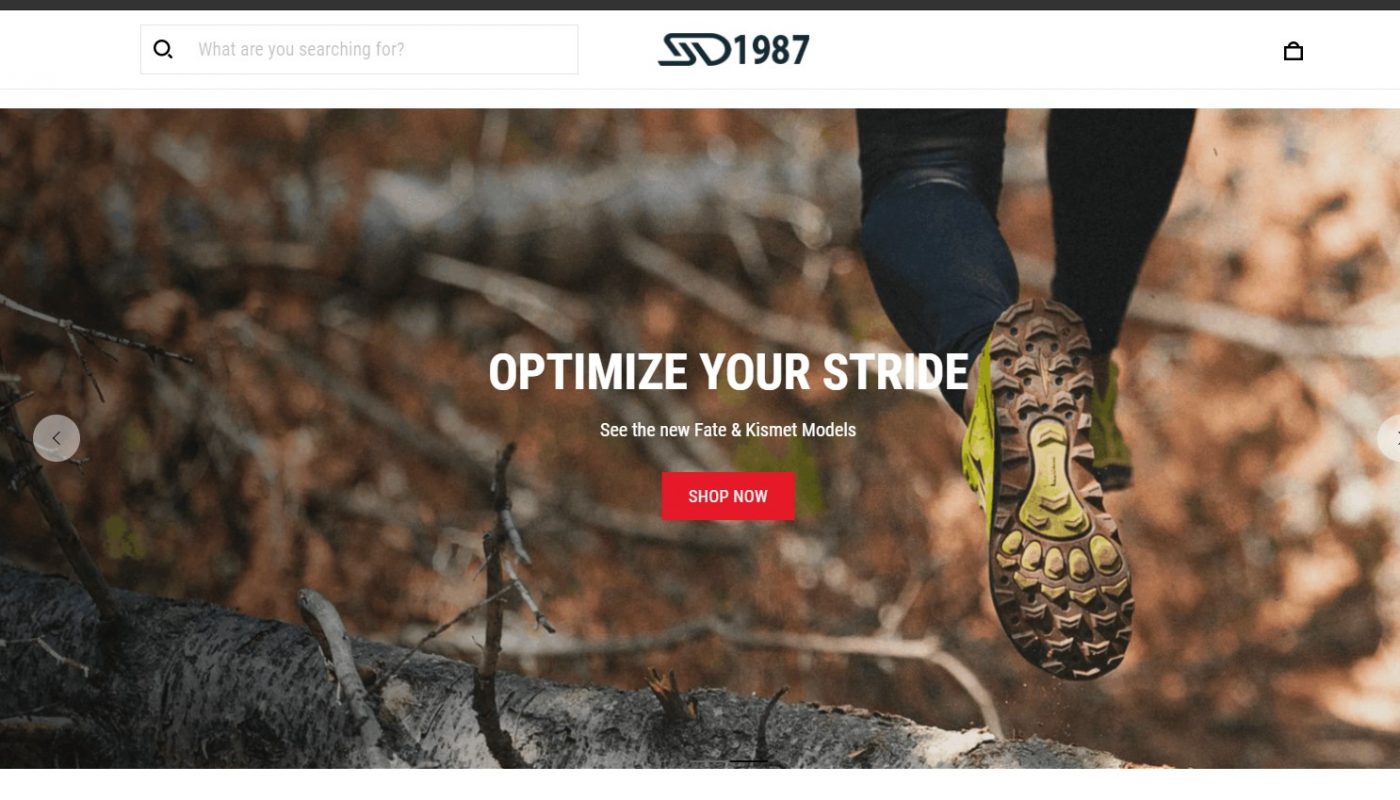
Task: Select the first grey slide indicator bar
Action: [709, 761]
